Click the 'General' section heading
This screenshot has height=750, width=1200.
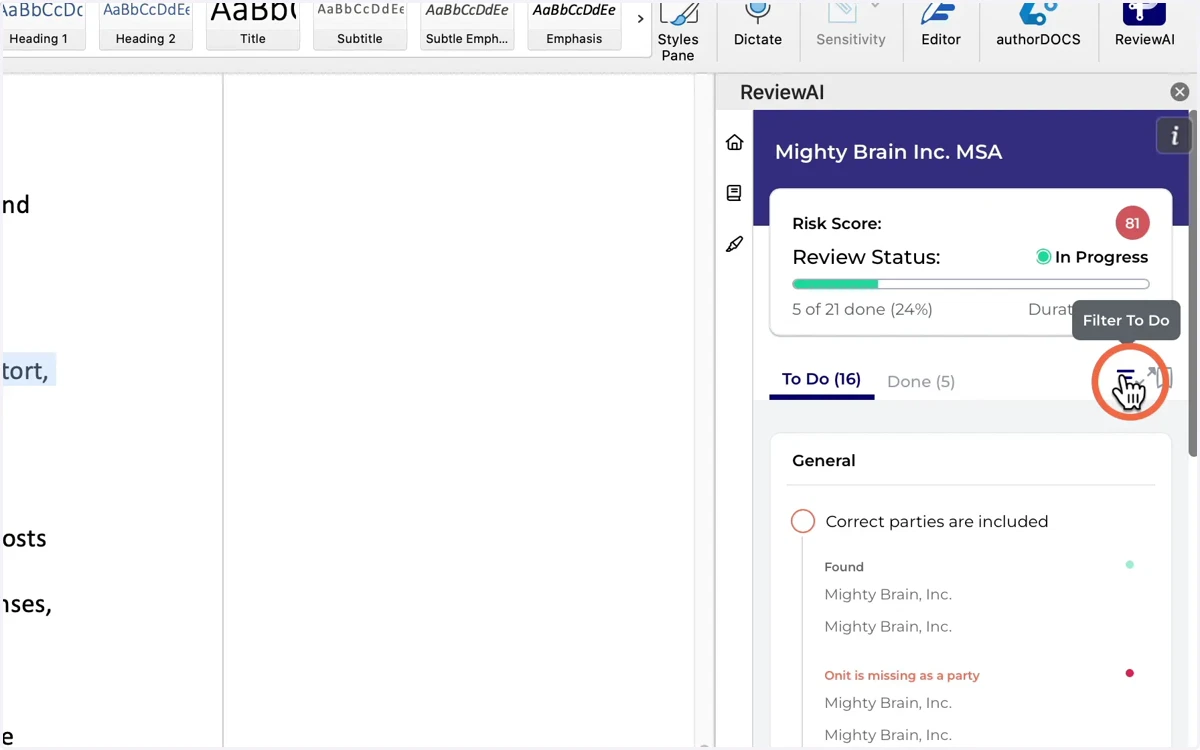(824, 461)
